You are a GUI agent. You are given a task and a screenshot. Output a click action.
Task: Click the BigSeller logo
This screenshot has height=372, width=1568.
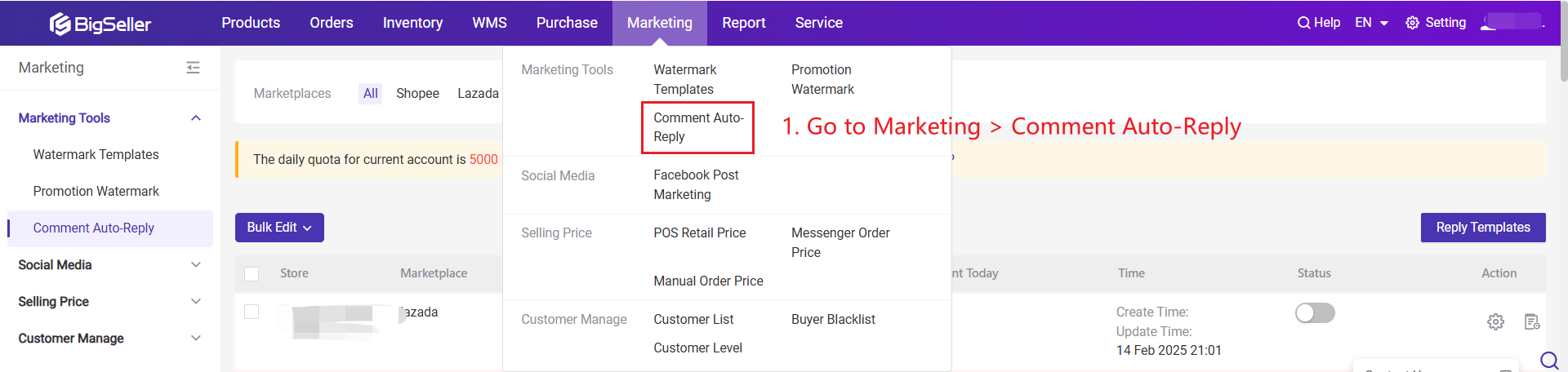coord(100,24)
